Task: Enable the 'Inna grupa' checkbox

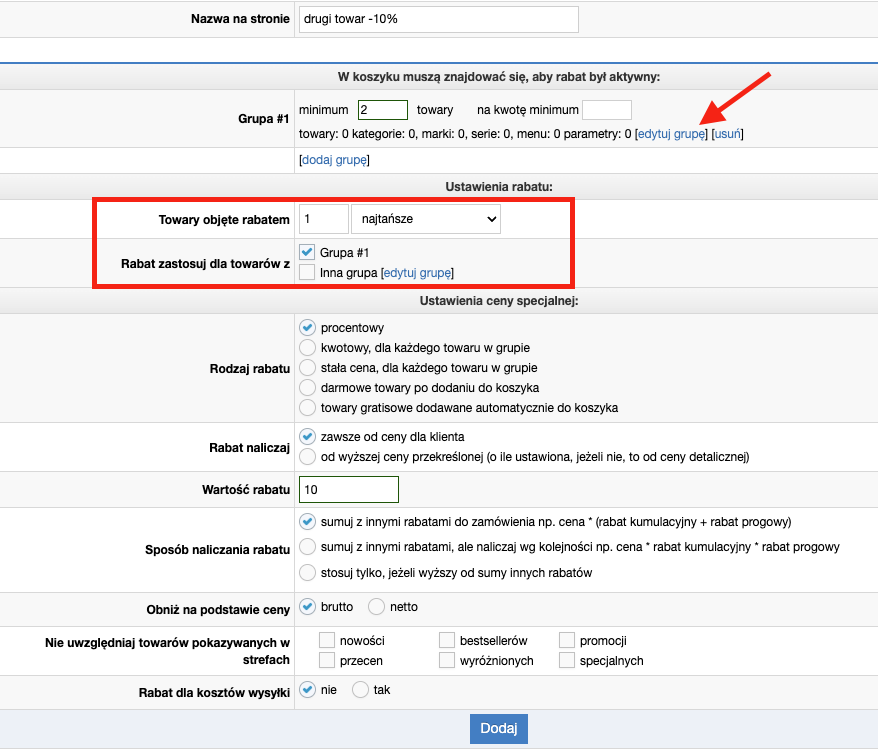Action: coord(307,272)
